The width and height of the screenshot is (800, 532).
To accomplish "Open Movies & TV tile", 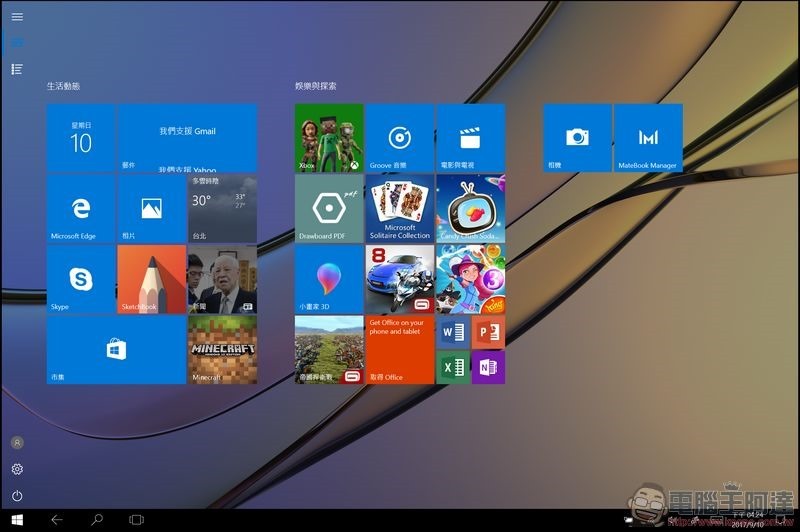I will 470,138.
